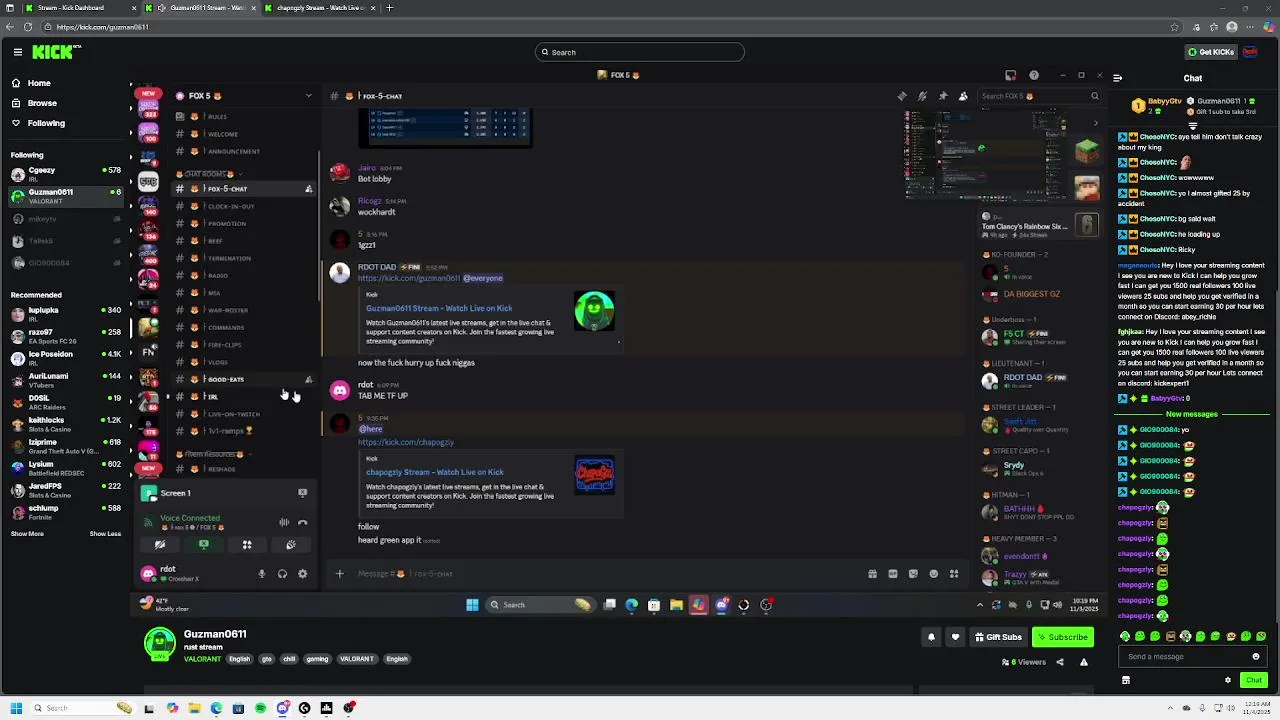Go to Home in Kick sidebar
This screenshot has height=720, width=1280.
coord(39,83)
